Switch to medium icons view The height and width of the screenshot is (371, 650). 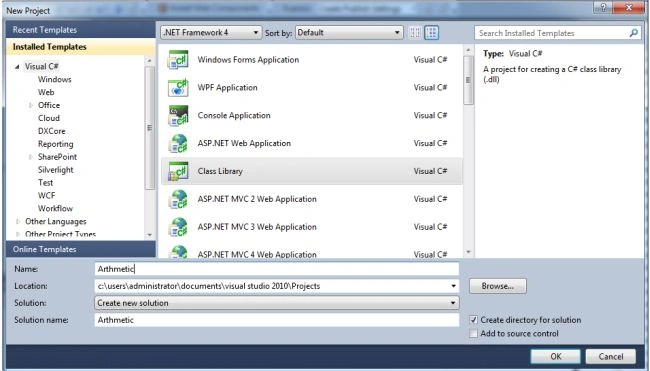point(432,33)
